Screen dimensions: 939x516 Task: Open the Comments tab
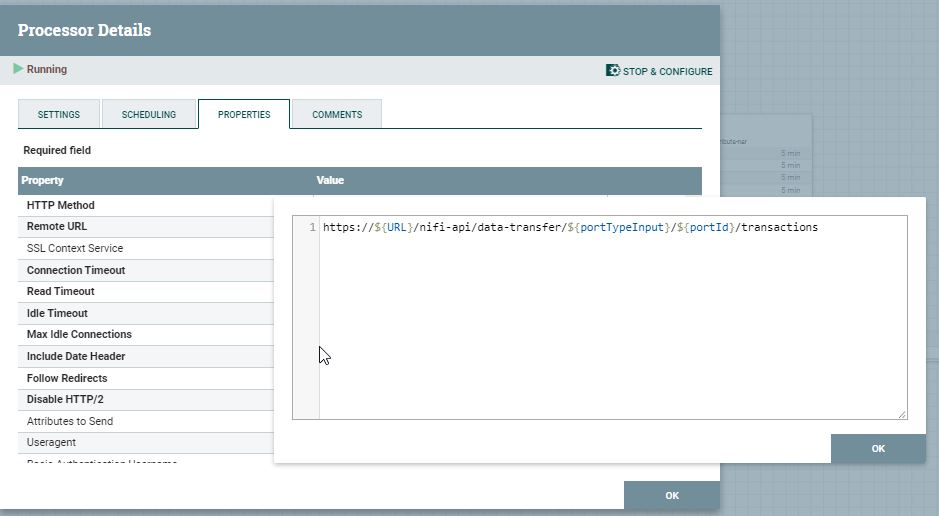(x=337, y=114)
